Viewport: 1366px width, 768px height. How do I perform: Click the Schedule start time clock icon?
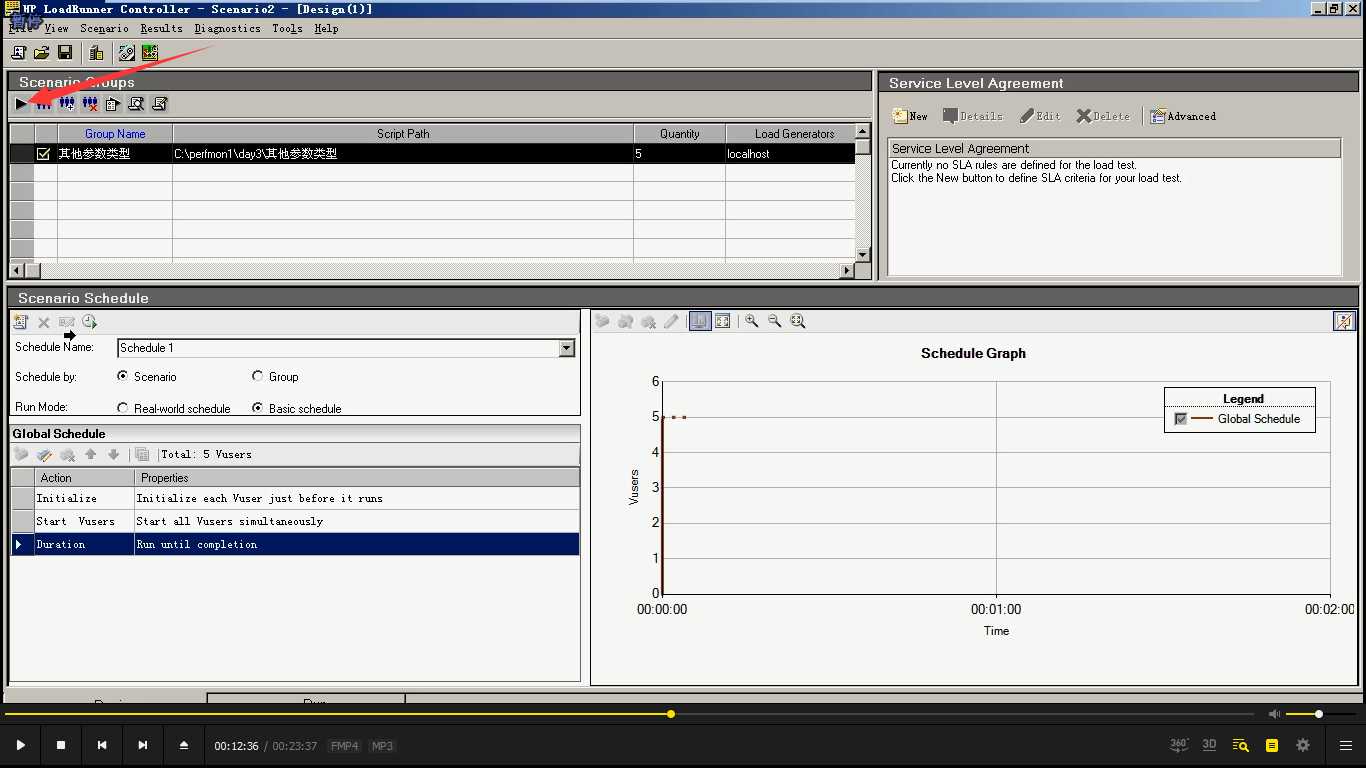[x=90, y=322]
